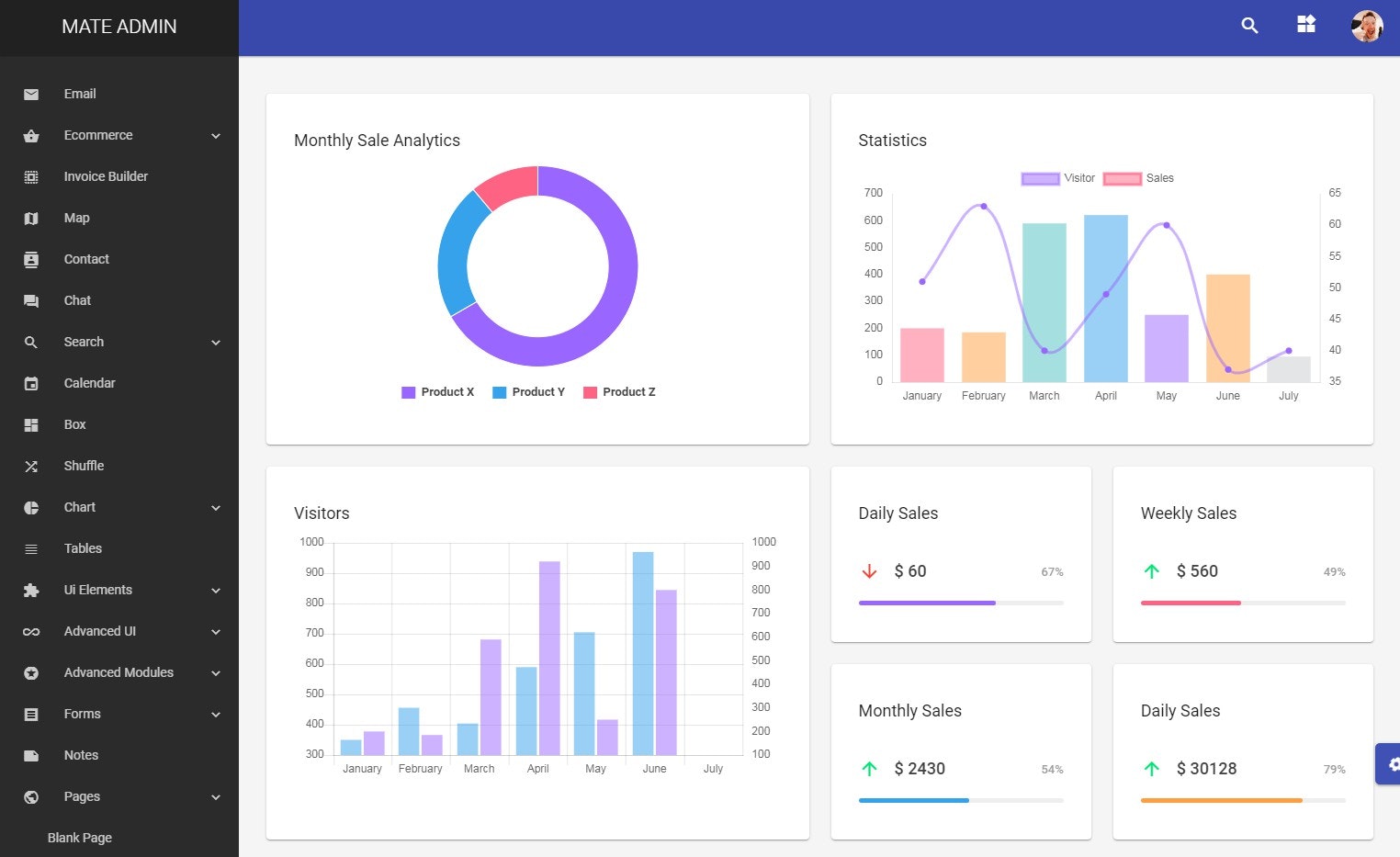Expand the Chart submenu chevron
This screenshot has height=857, width=1400.
pyautogui.click(x=216, y=508)
